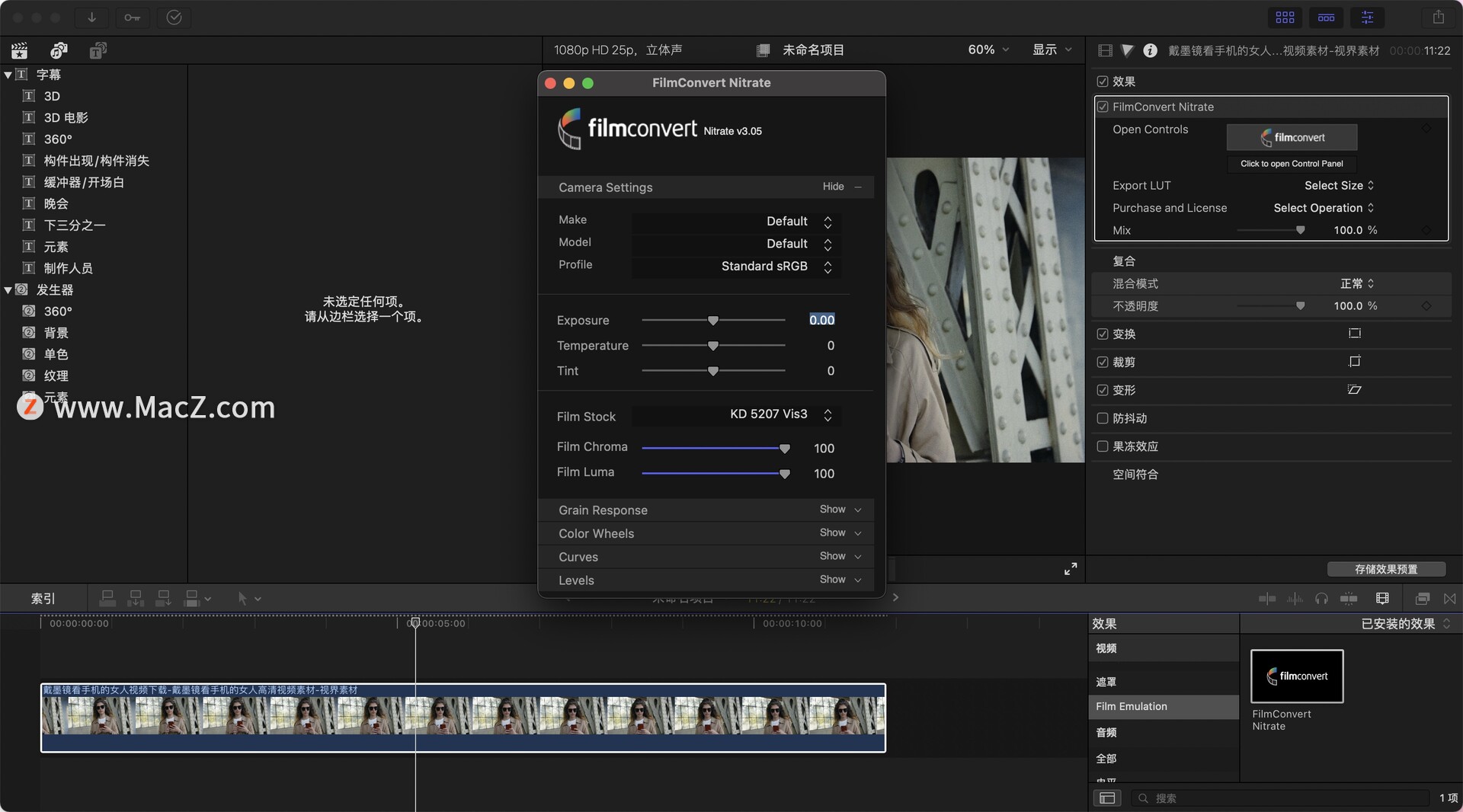Open the Film Stock dropdown
Screen dimensions: 1463x812
click(x=736, y=415)
